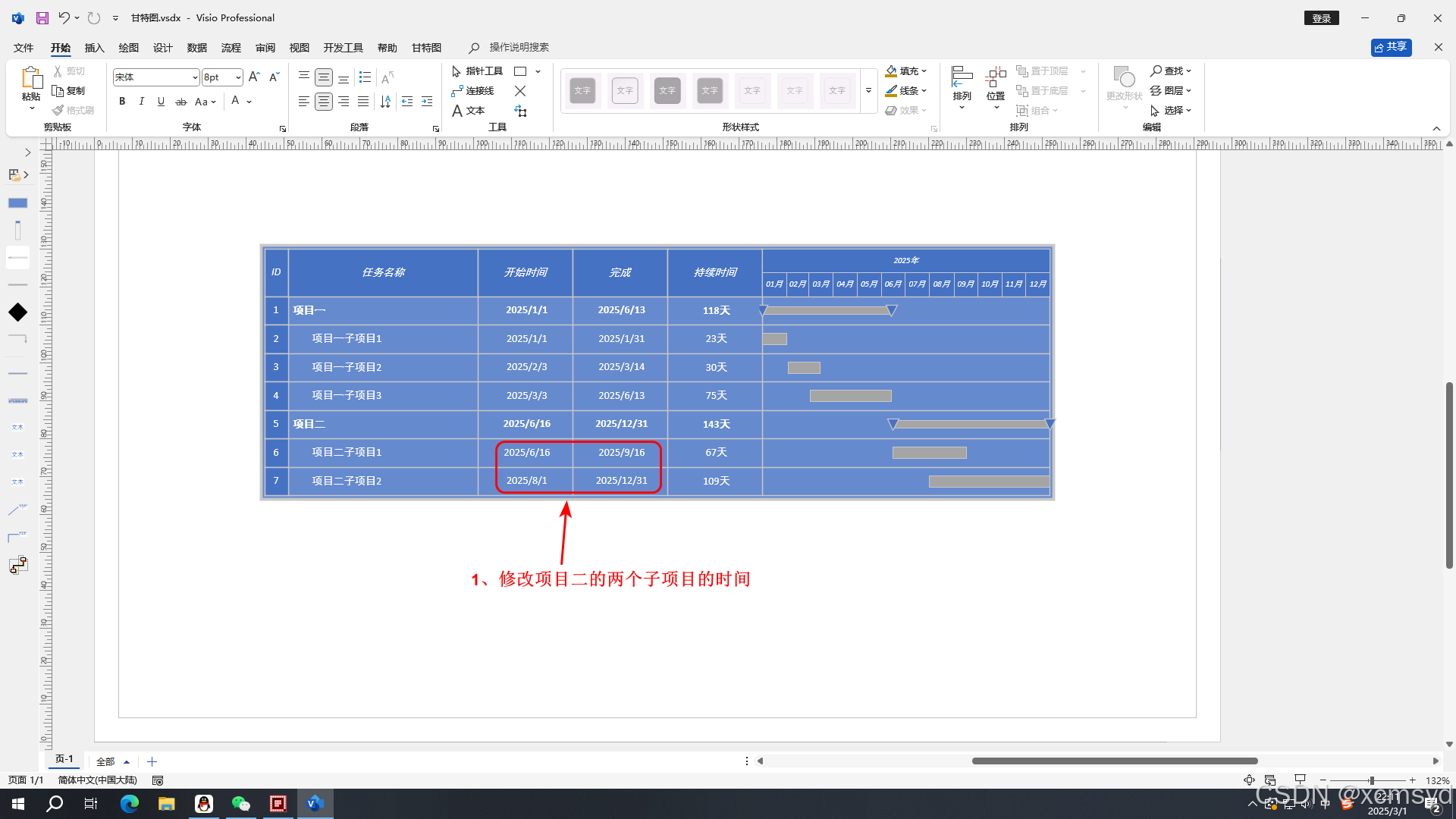
Task: Click the connection point X tool
Action: tap(520, 91)
